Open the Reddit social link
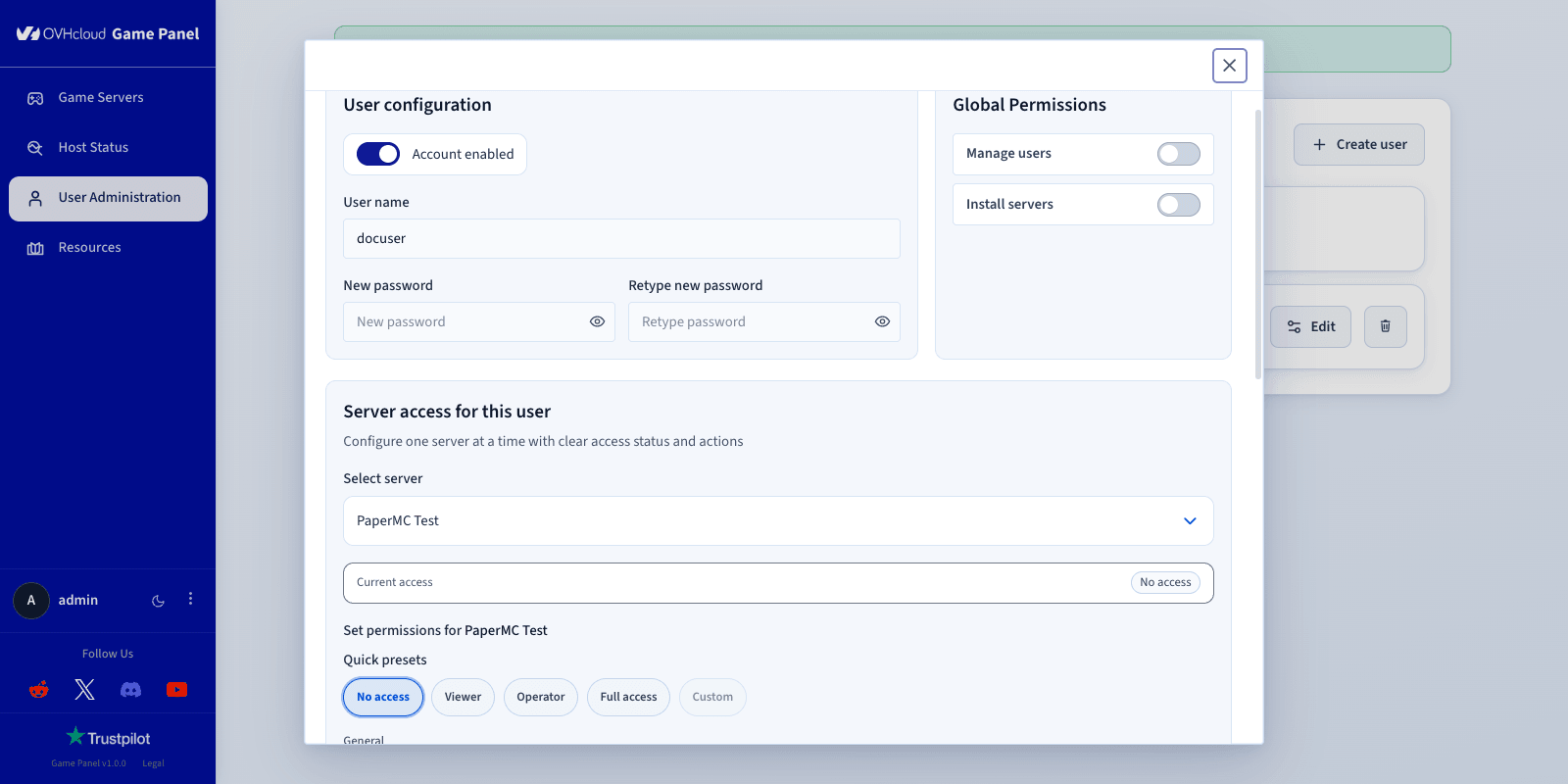The height and width of the screenshot is (784, 1568). coord(39,690)
